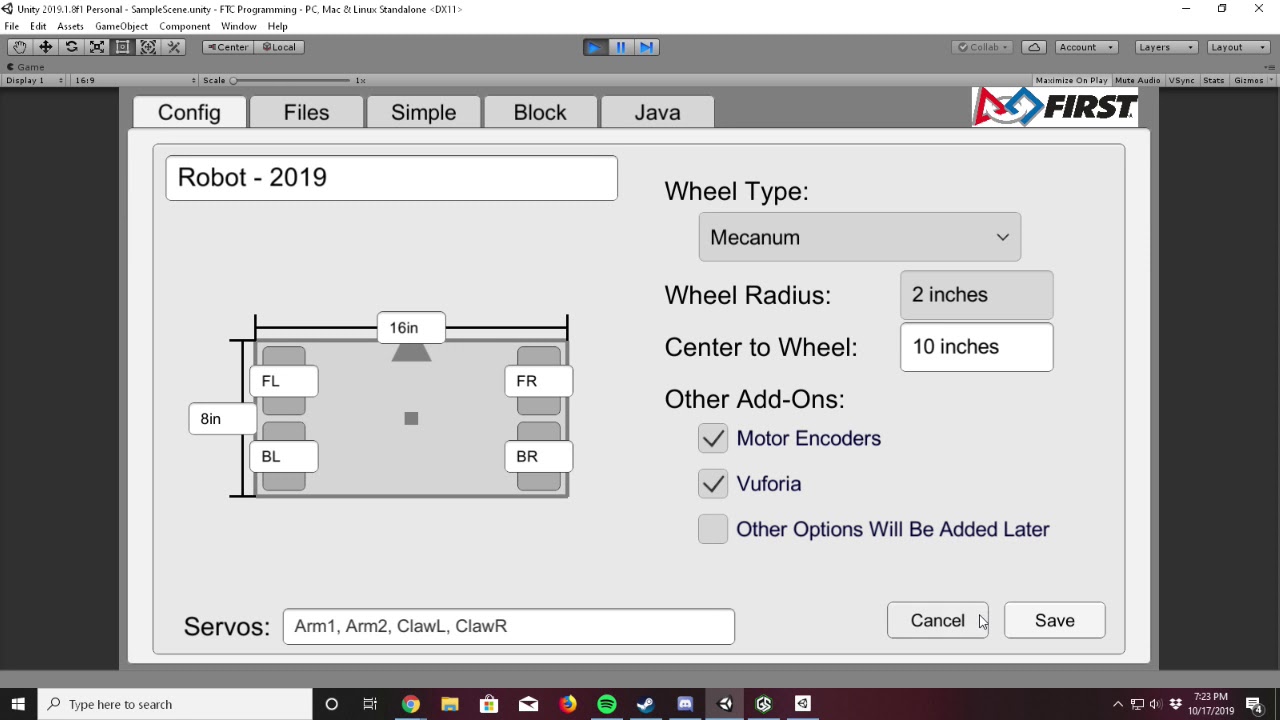Toggle VSync in Game view
Viewport: 1280px width, 720px height.
[1182, 80]
